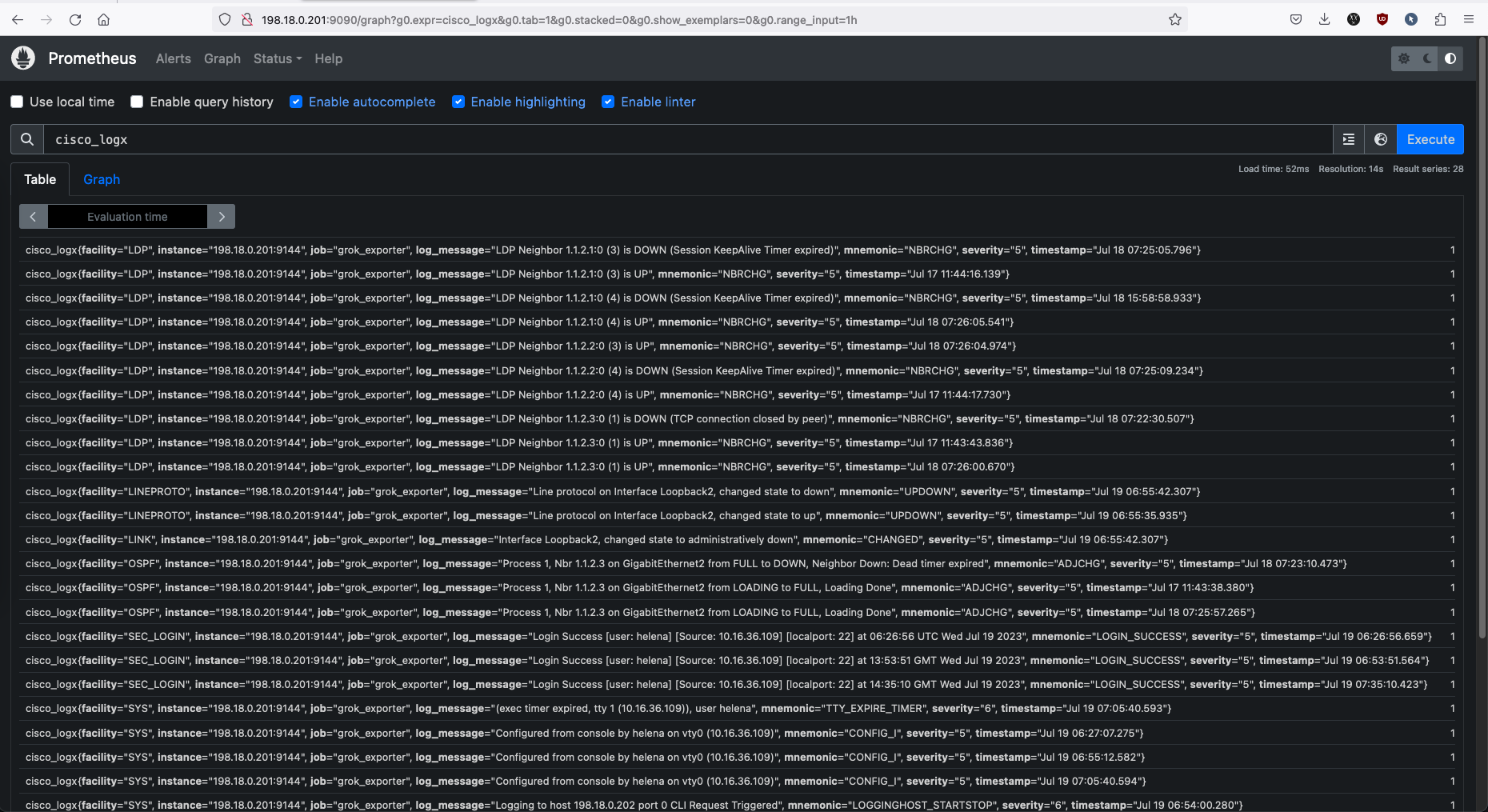Screen dimensions: 1488x812
Task: Step evaluation time backward with left chevron
Action: point(33,217)
